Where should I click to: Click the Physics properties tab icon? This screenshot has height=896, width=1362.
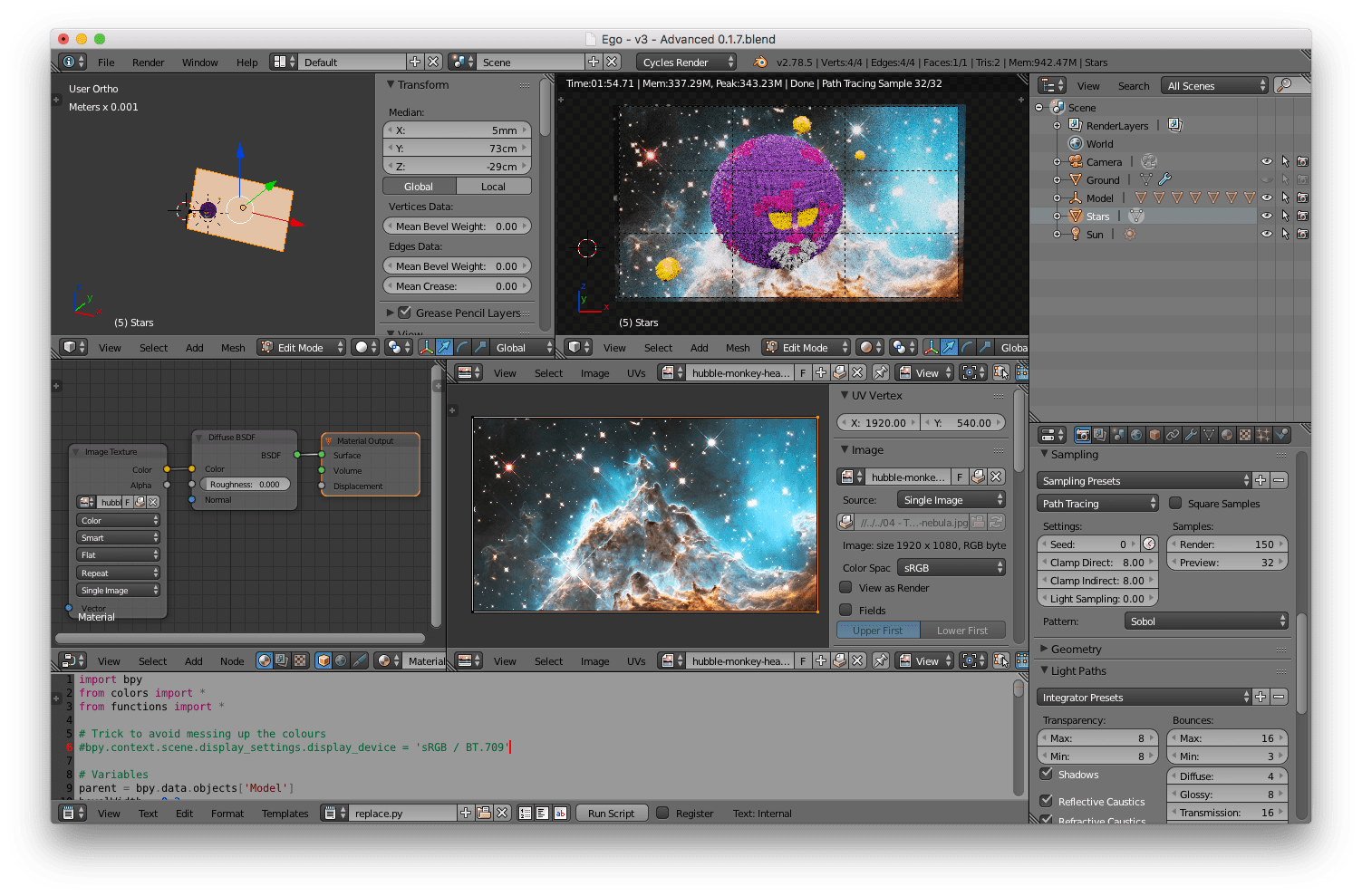(1281, 435)
